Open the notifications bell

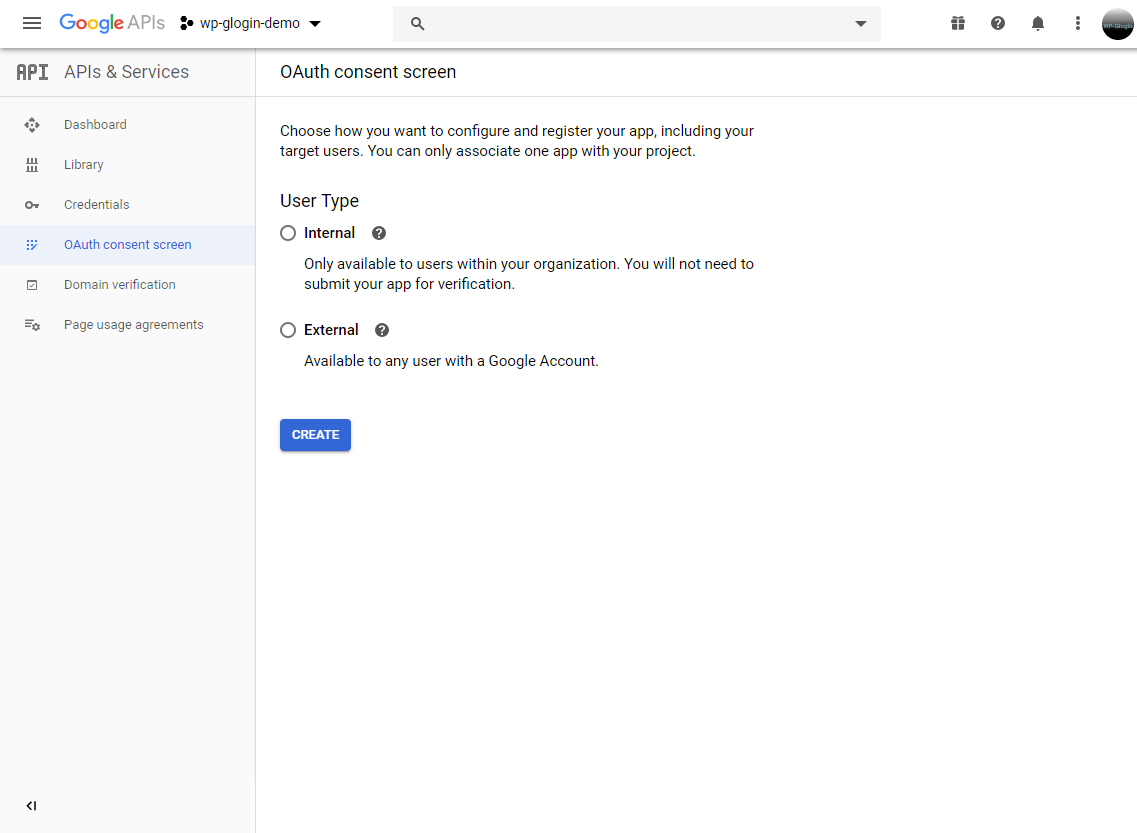(1038, 23)
